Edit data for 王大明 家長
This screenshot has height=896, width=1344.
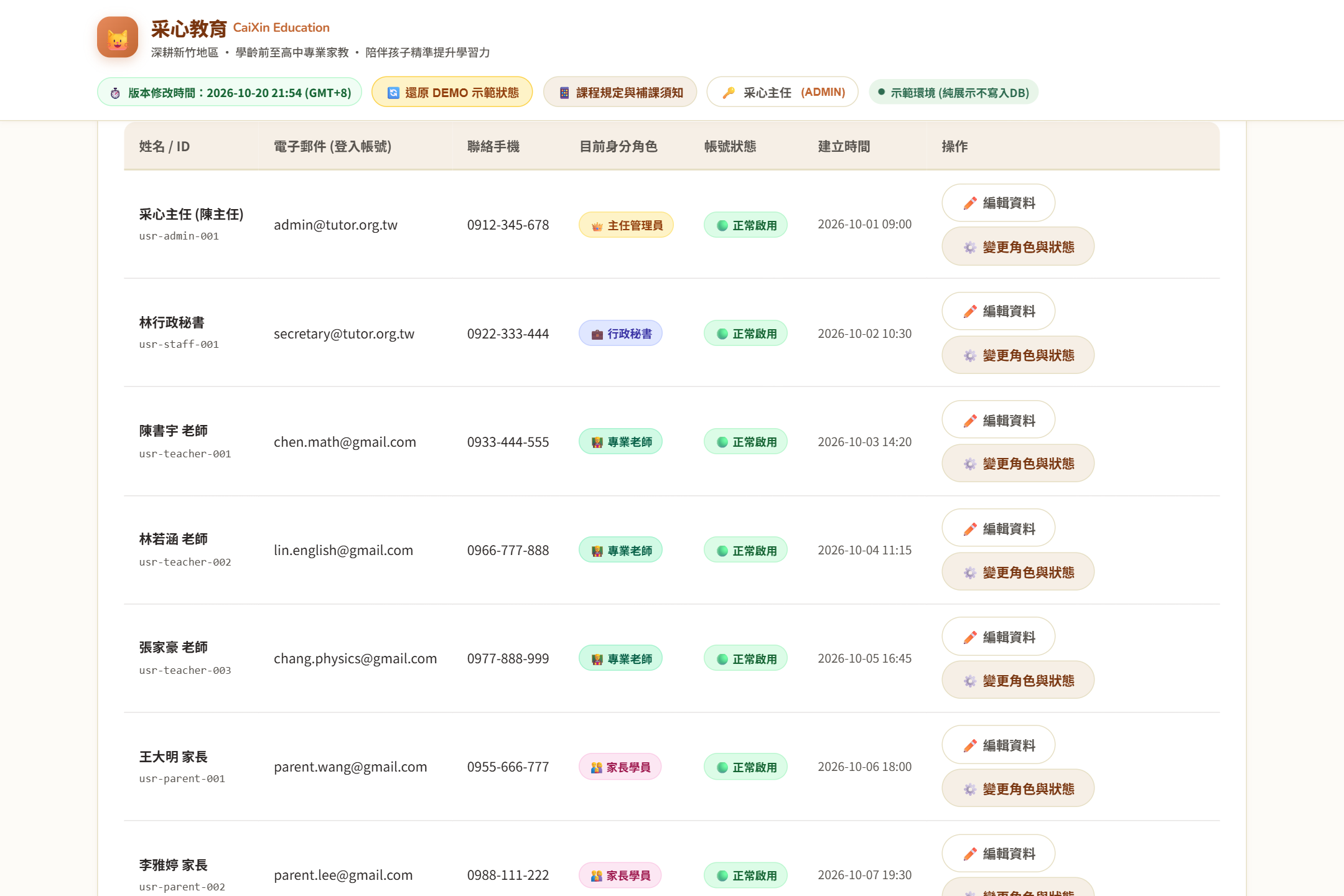tap(998, 745)
